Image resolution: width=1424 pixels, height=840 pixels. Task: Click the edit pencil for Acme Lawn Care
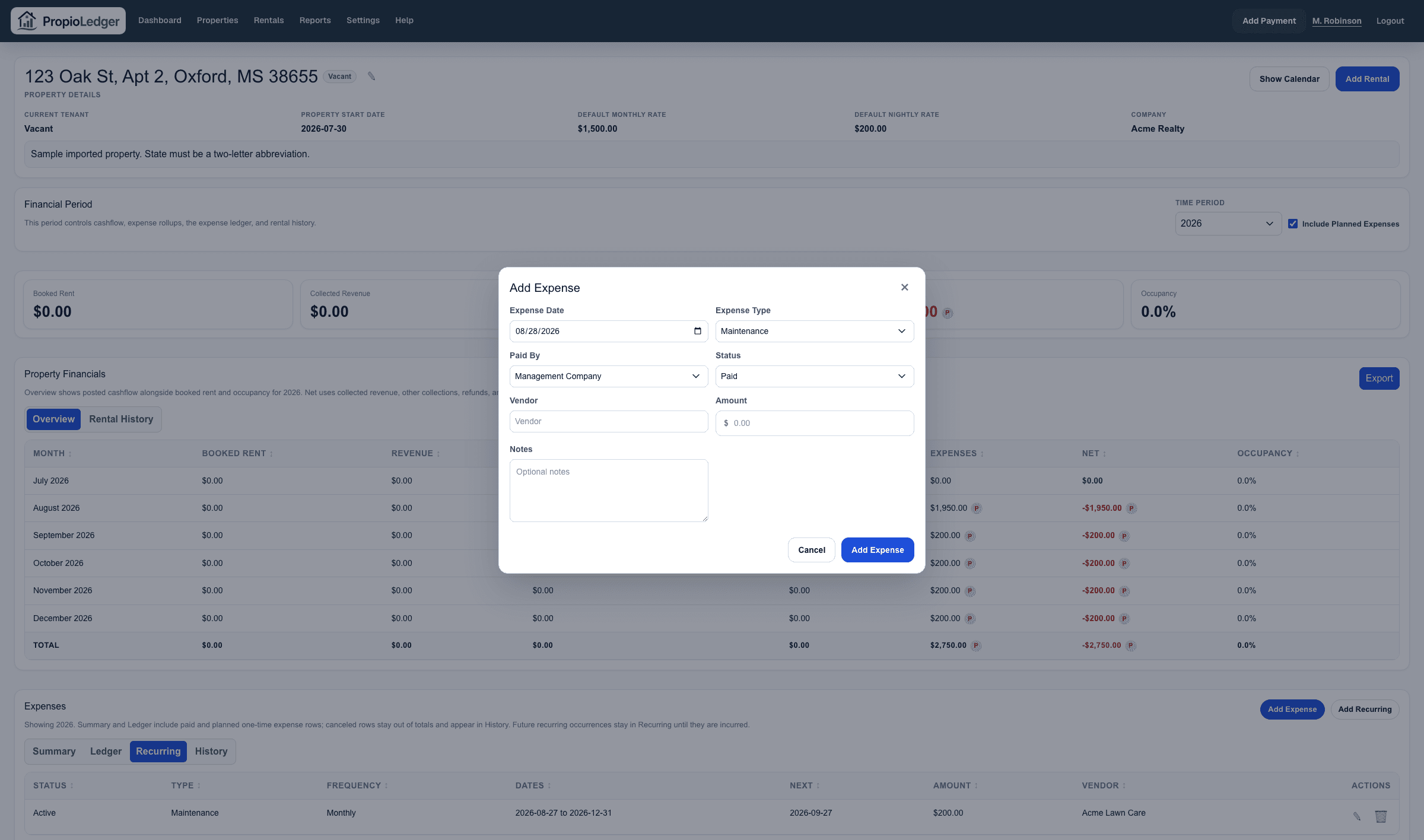click(1357, 816)
